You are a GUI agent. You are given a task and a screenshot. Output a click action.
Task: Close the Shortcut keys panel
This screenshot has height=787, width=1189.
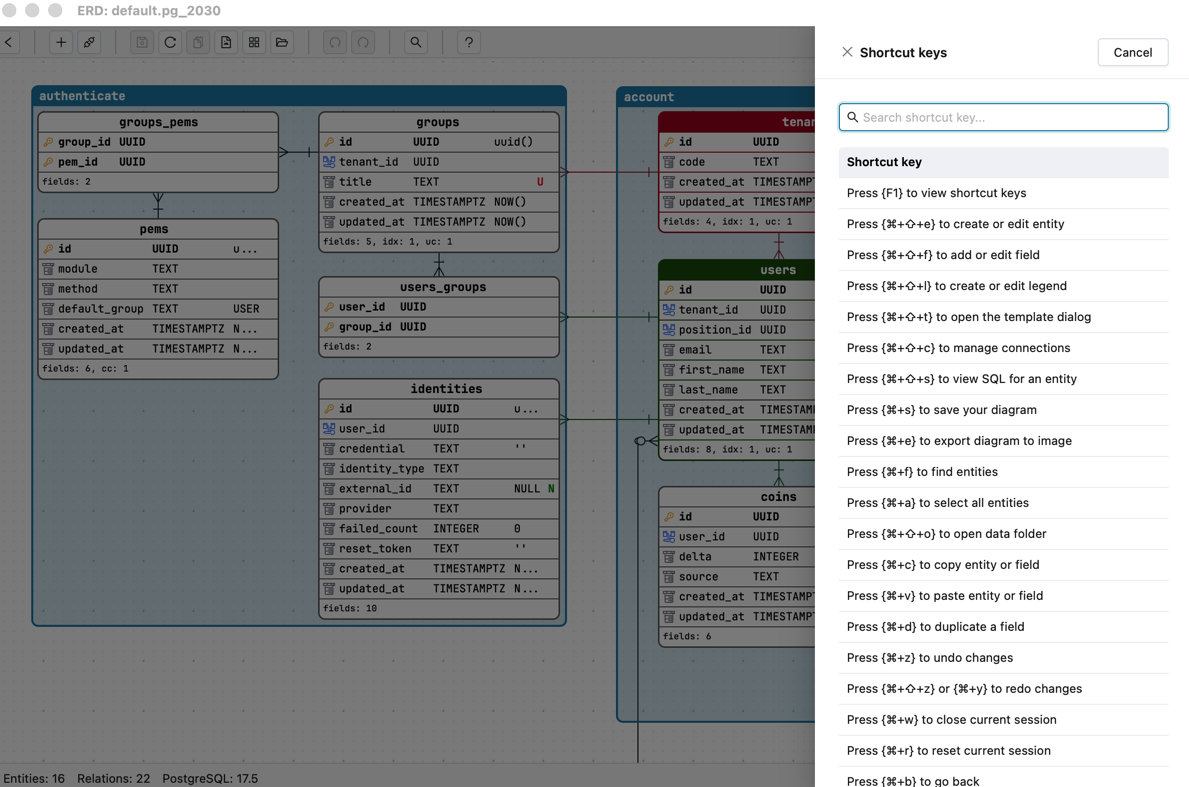point(847,52)
